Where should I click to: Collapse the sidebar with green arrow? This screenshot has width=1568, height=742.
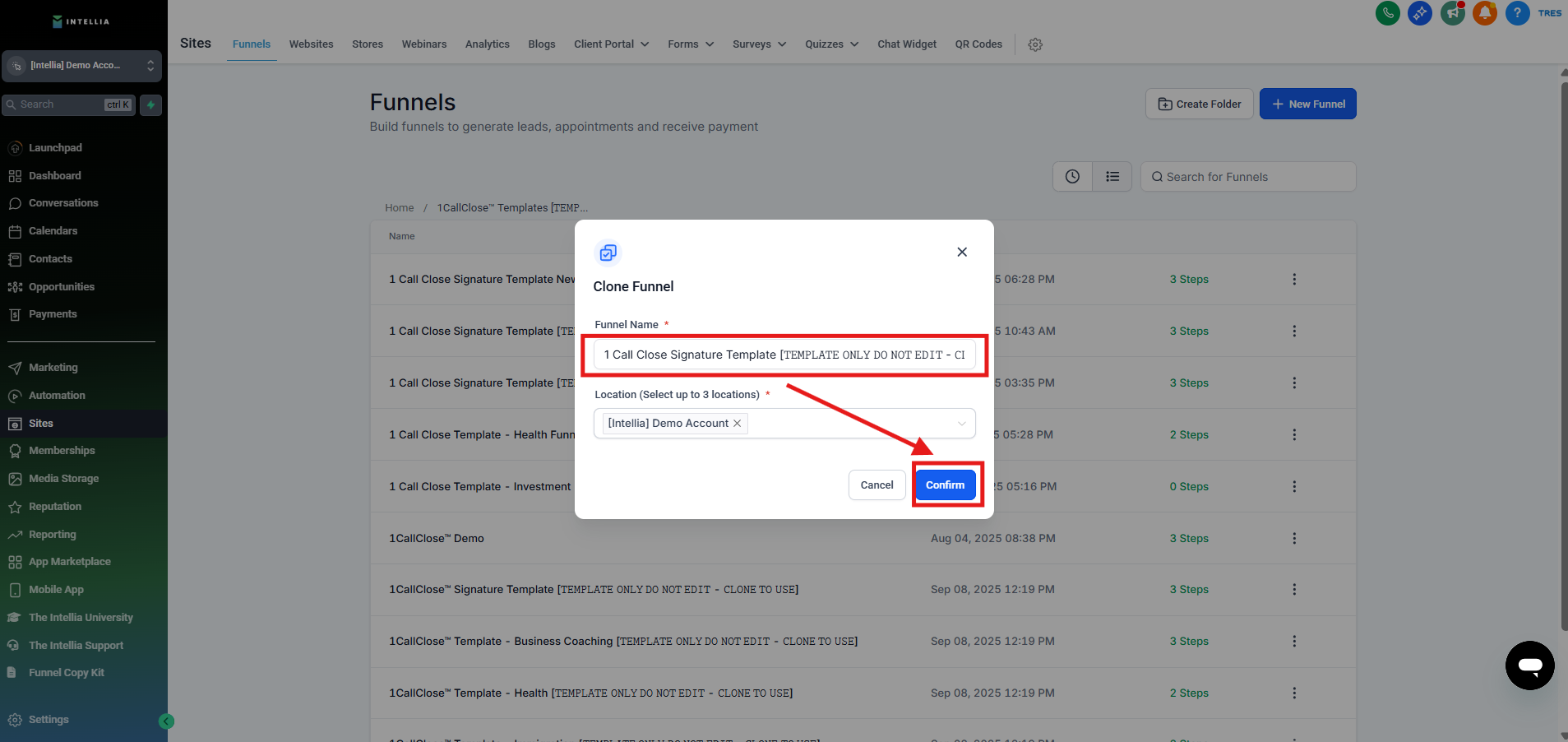pos(166,721)
